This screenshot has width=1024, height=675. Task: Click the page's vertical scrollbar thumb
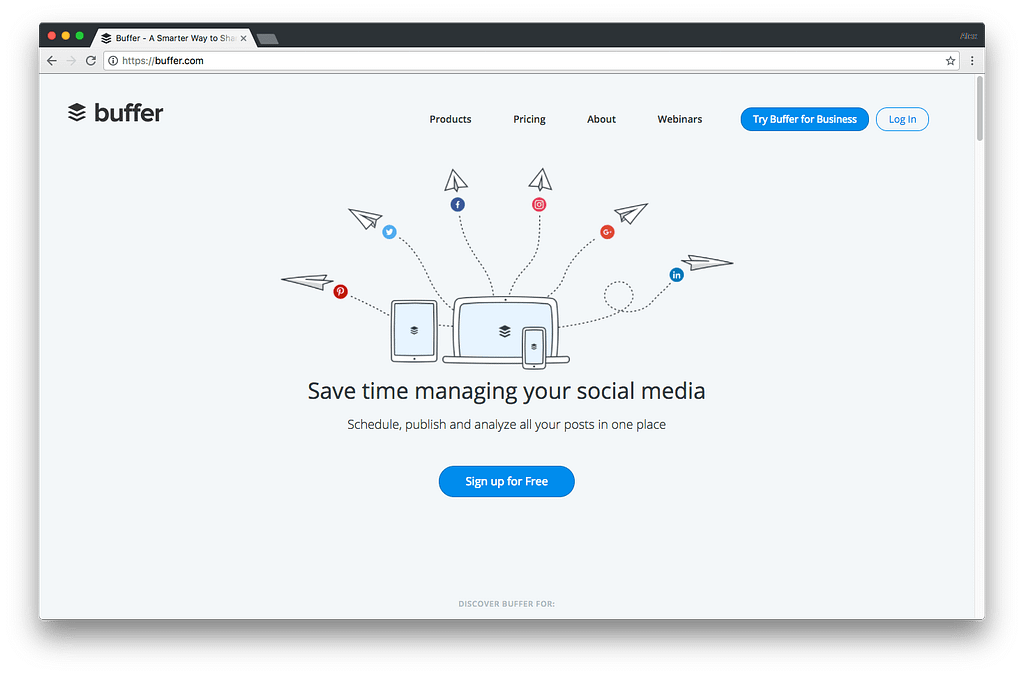pos(980,108)
